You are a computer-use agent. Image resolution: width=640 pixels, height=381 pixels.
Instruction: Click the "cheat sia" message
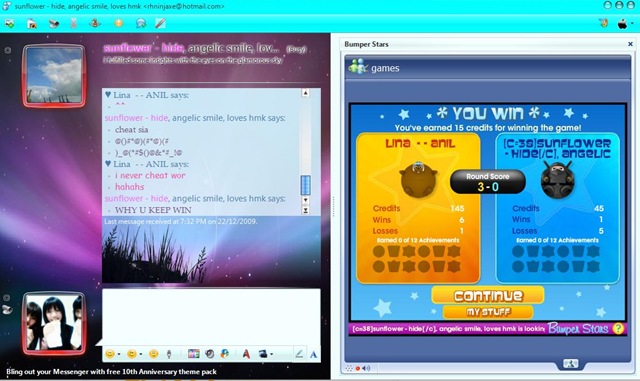[x=131, y=129]
